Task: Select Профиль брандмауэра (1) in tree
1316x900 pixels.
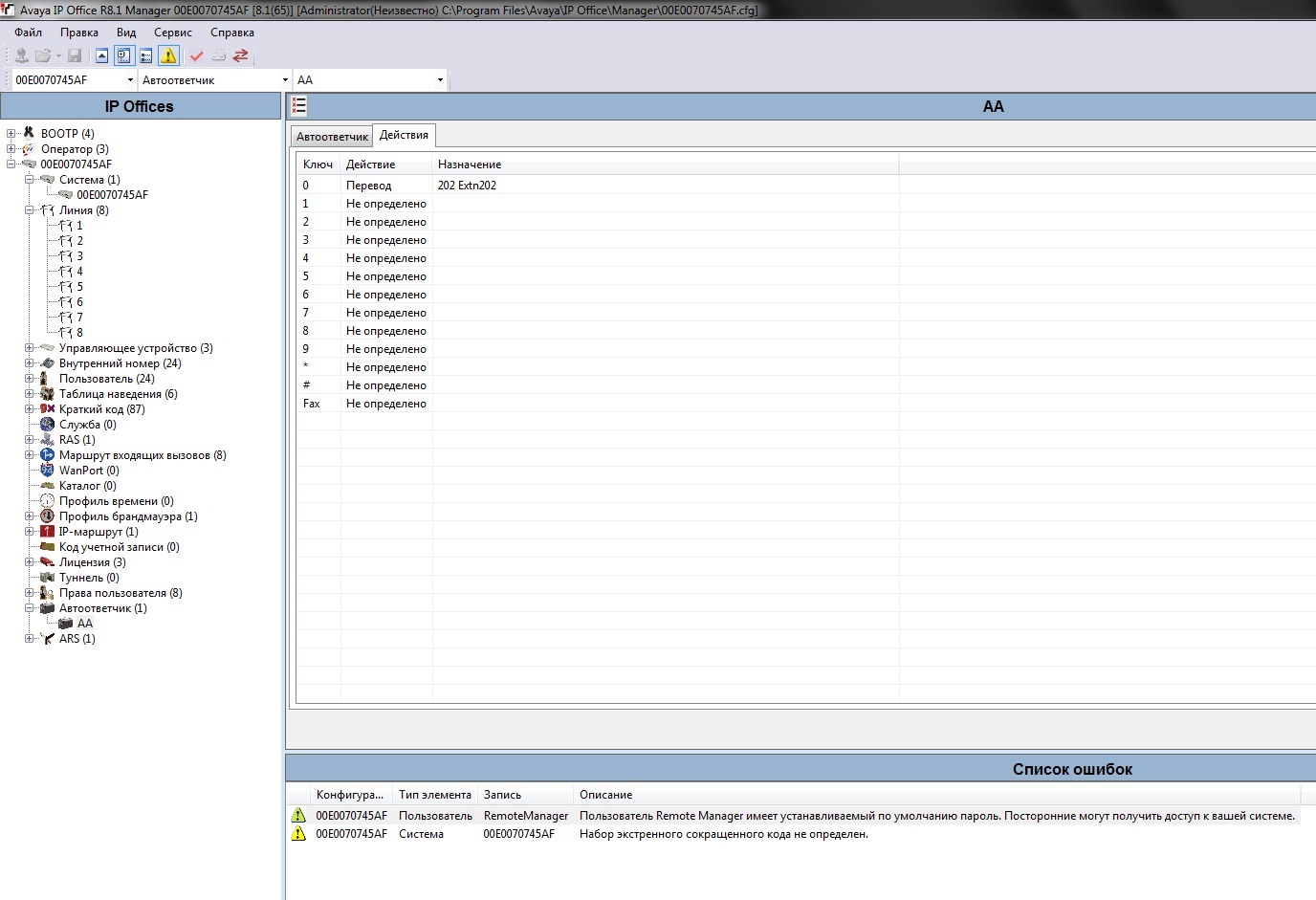Action: tap(128, 516)
